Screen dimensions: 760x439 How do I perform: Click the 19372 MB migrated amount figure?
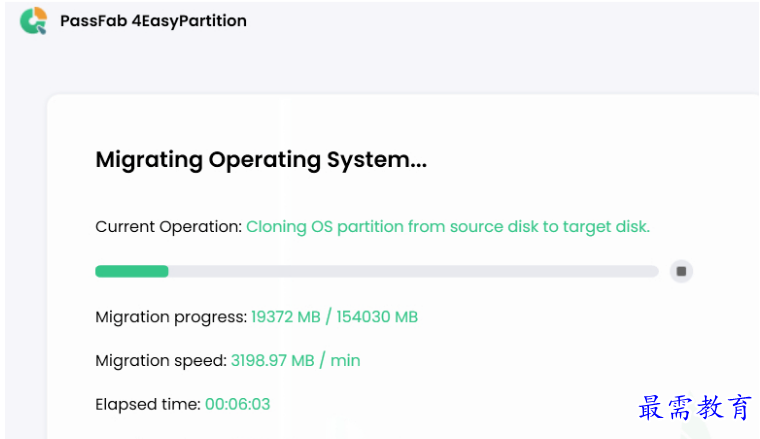click(285, 317)
